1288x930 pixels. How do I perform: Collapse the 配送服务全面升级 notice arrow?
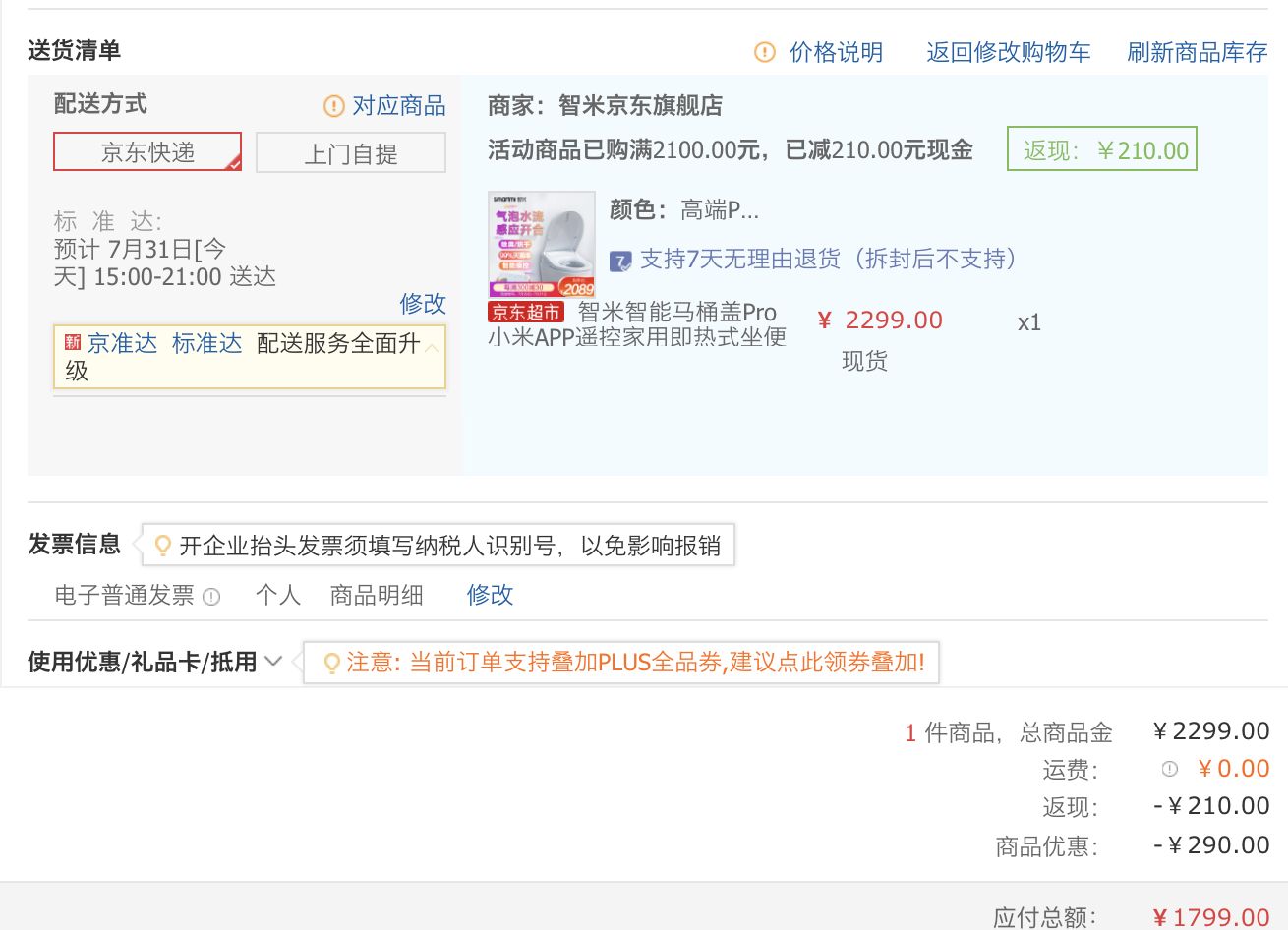(x=432, y=346)
